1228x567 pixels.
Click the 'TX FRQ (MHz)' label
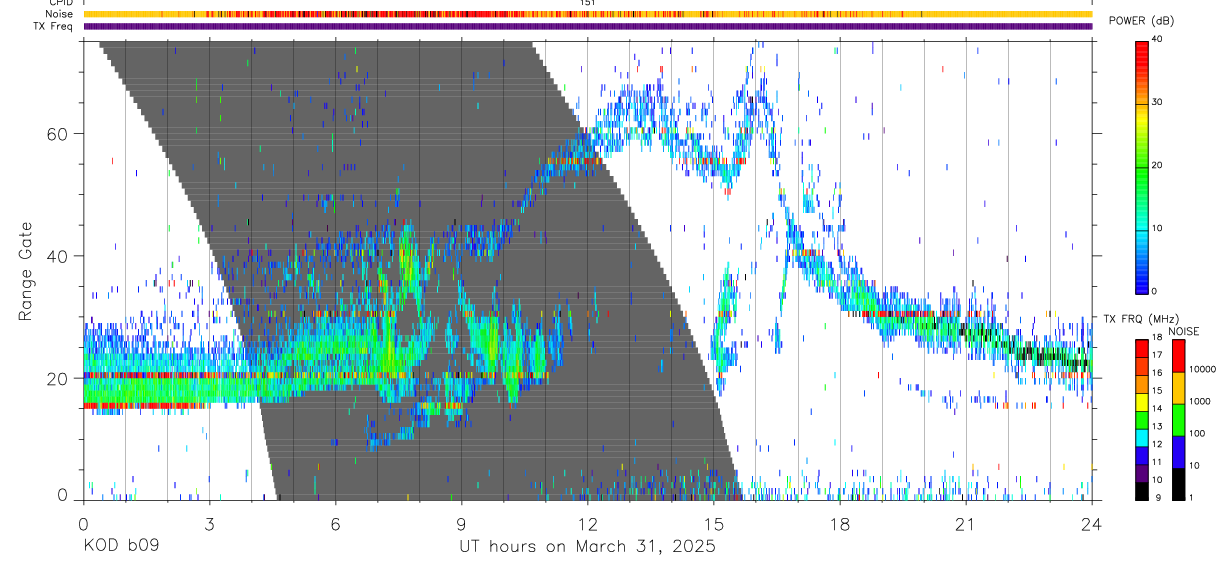(1140, 318)
